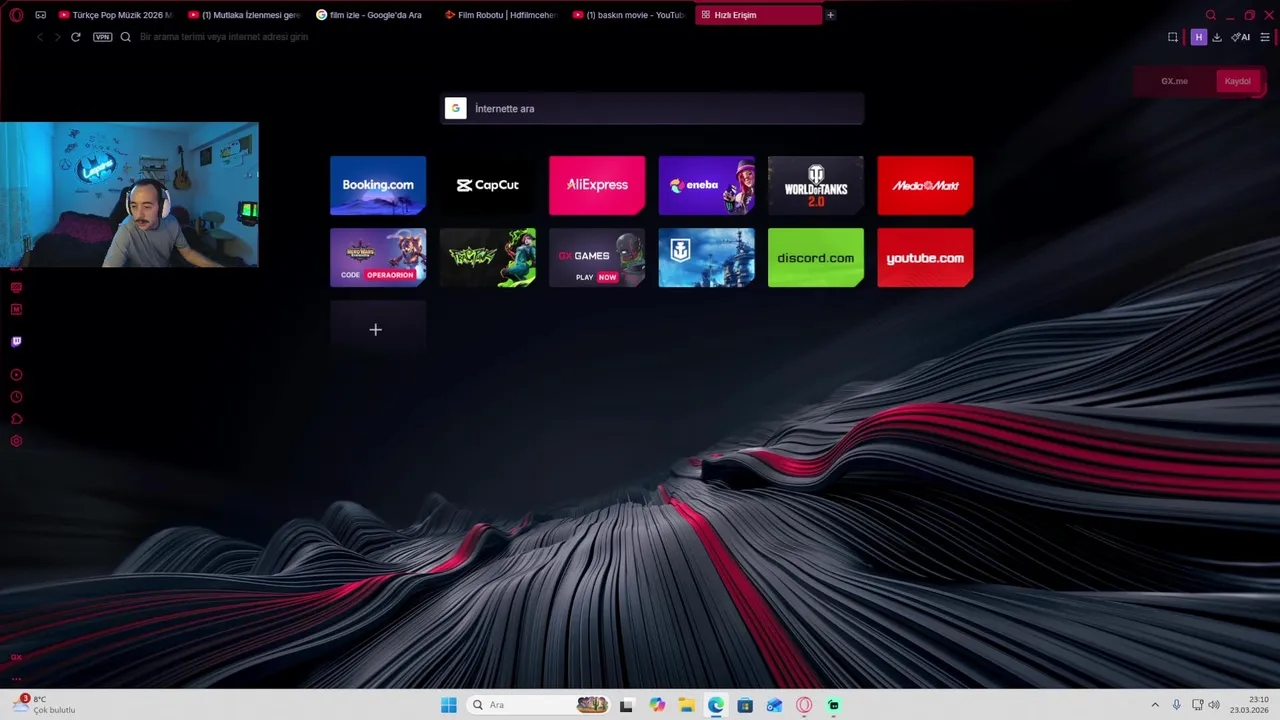Open the World of Warships tile
1280x720 pixels.
tap(707, 258)
